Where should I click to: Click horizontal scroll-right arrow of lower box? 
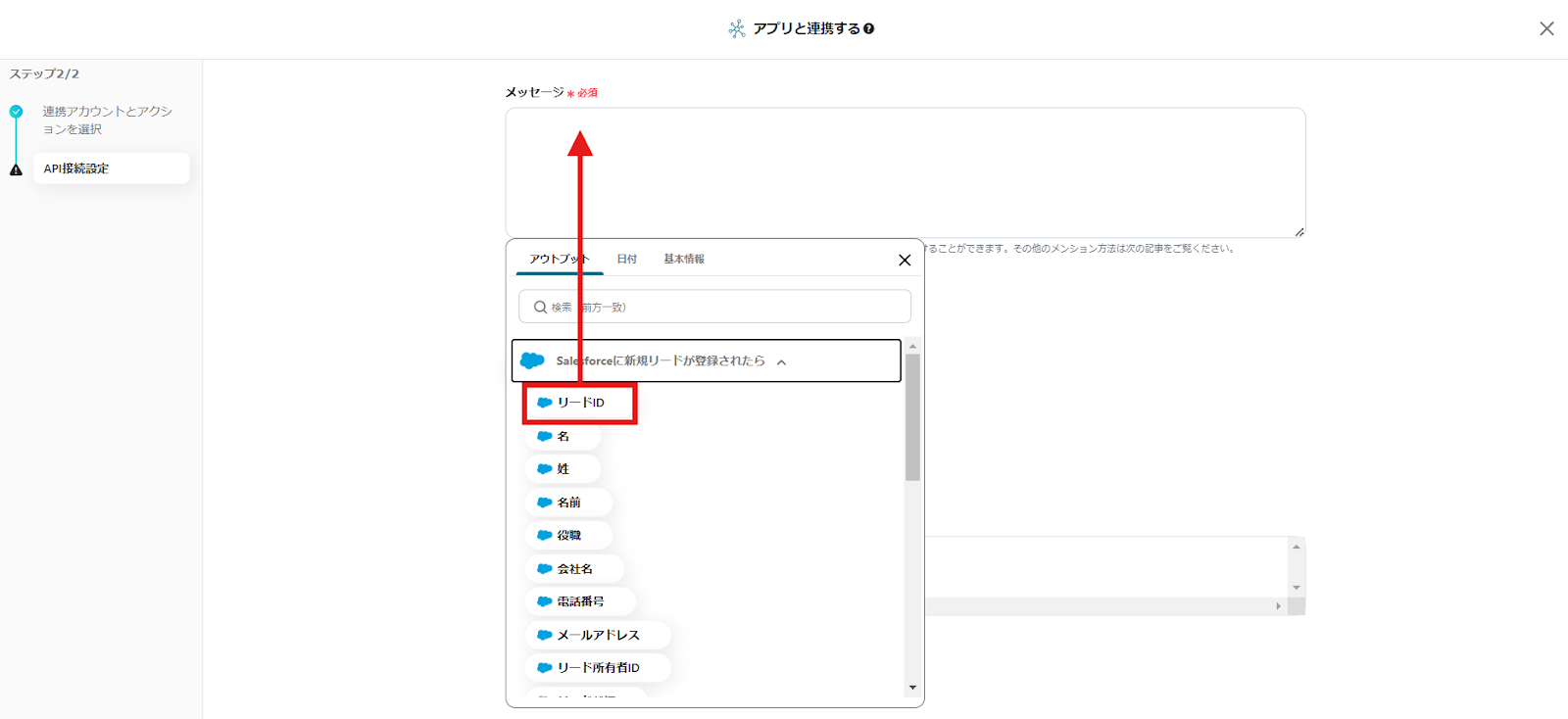coord(1278,606)
